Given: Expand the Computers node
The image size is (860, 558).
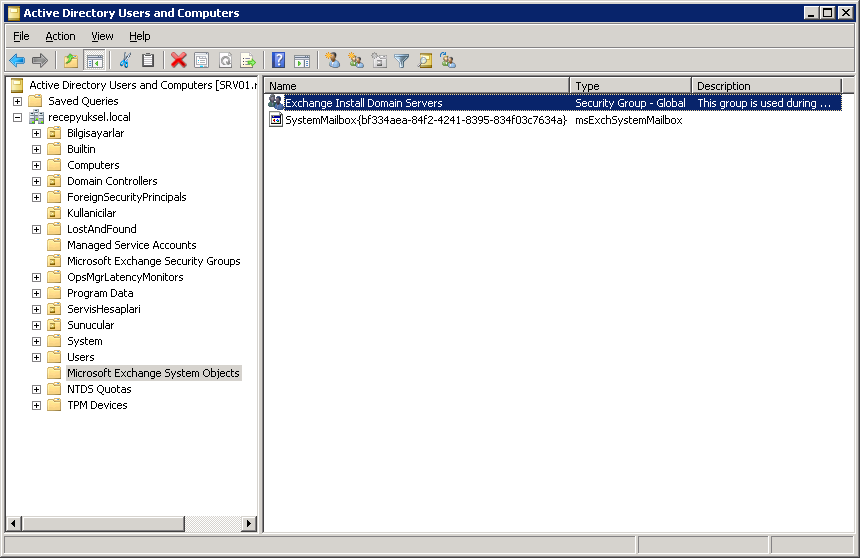Looking at the screenshot, I should coord(36,165).
